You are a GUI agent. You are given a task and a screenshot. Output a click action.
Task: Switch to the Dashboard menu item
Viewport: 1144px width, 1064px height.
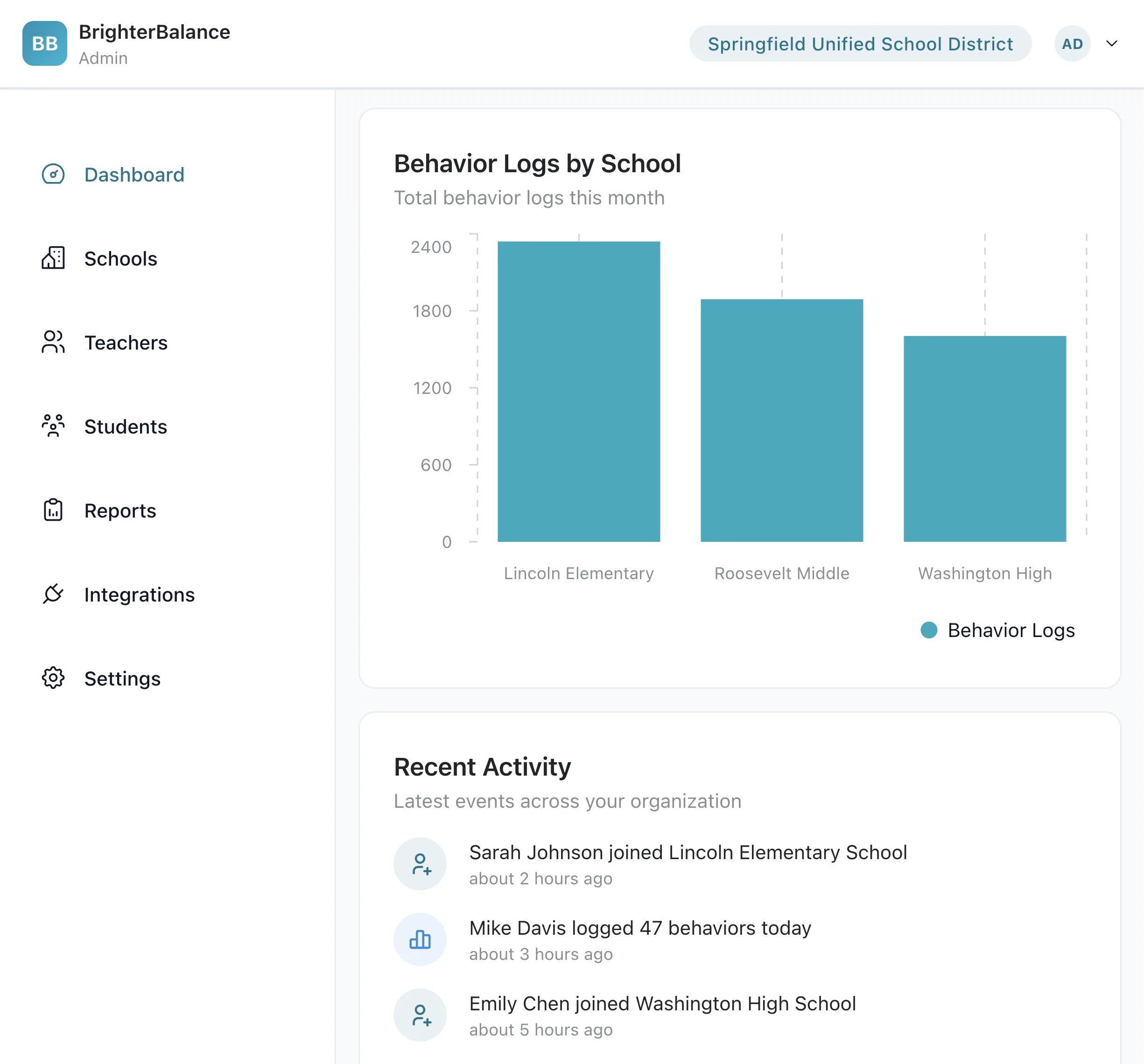pyautogui.click(x=134, y=175)
